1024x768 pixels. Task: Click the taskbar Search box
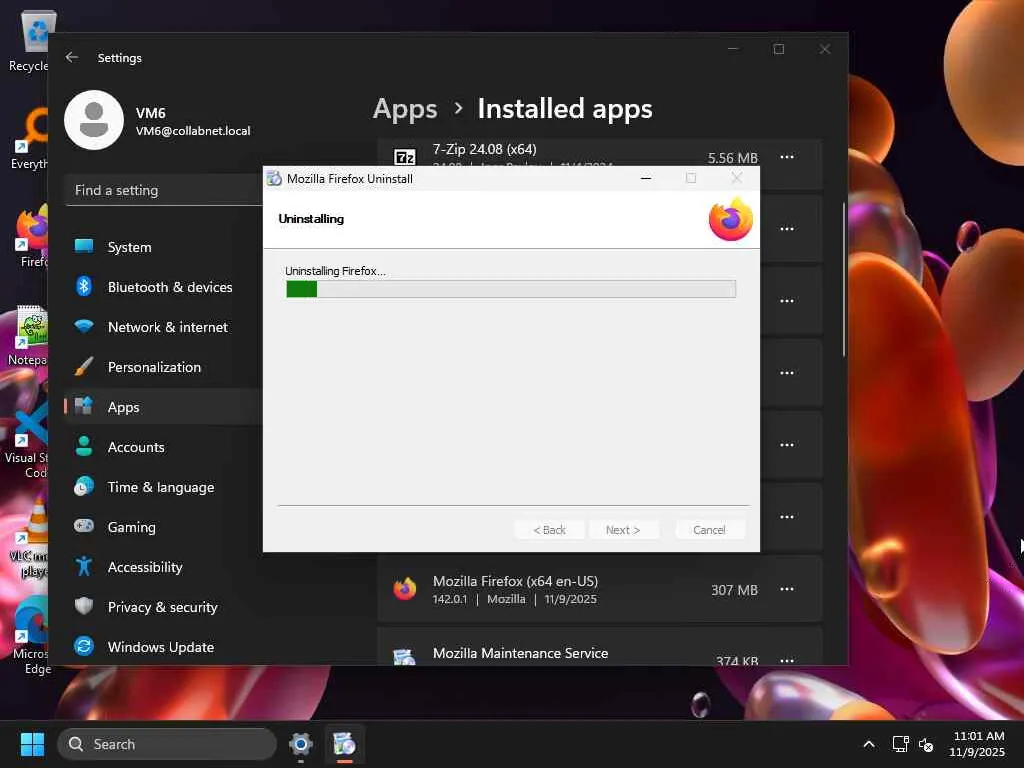pos(167,744)
